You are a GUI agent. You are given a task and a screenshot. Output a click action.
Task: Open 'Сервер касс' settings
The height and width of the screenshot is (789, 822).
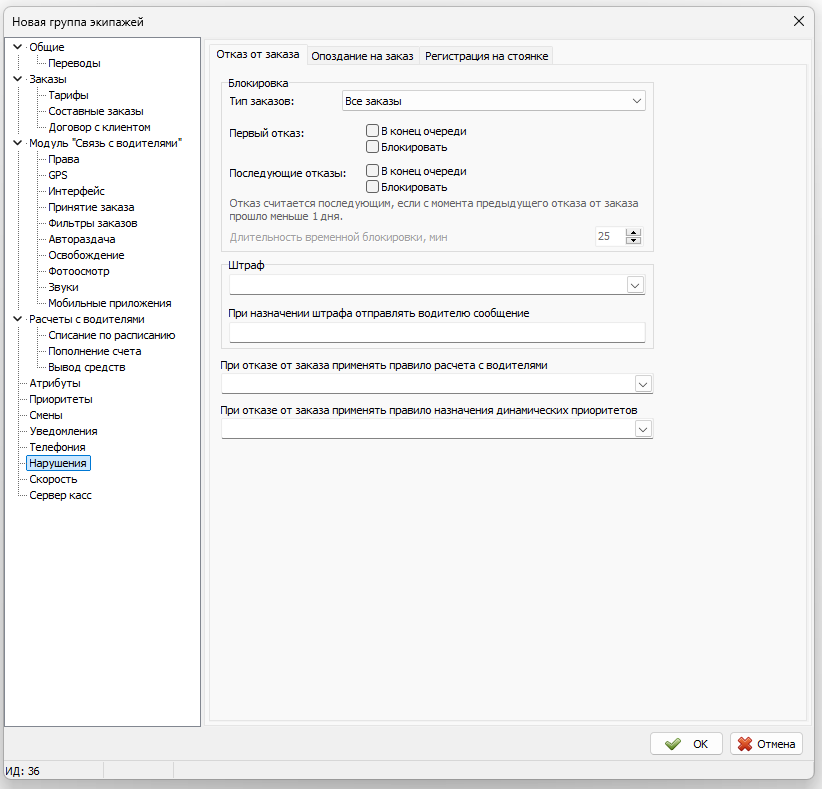point(60,495)
